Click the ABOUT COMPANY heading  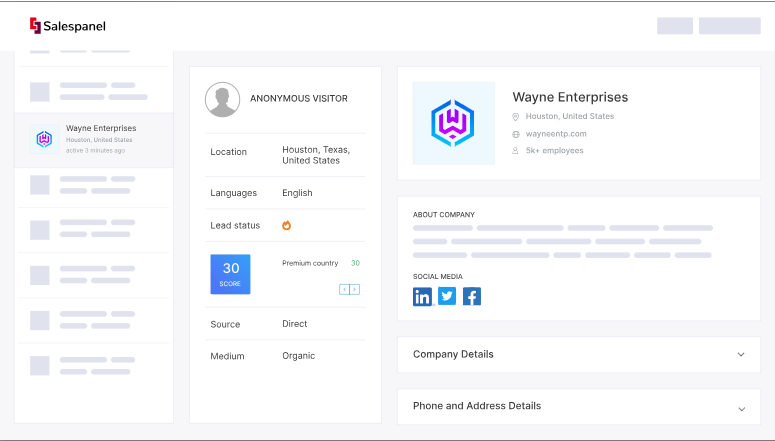coord(443,215)
